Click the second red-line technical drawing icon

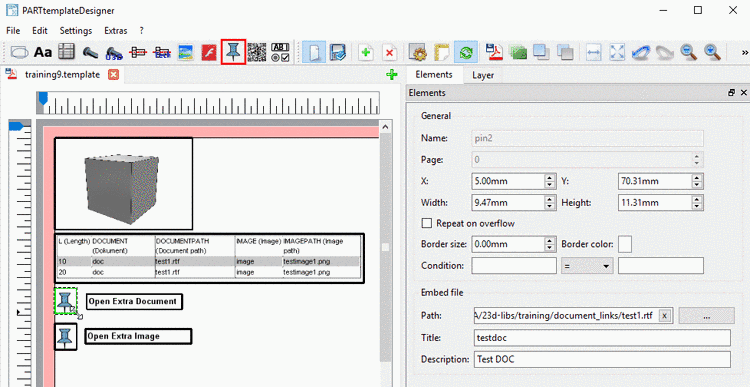click(162, 52)
